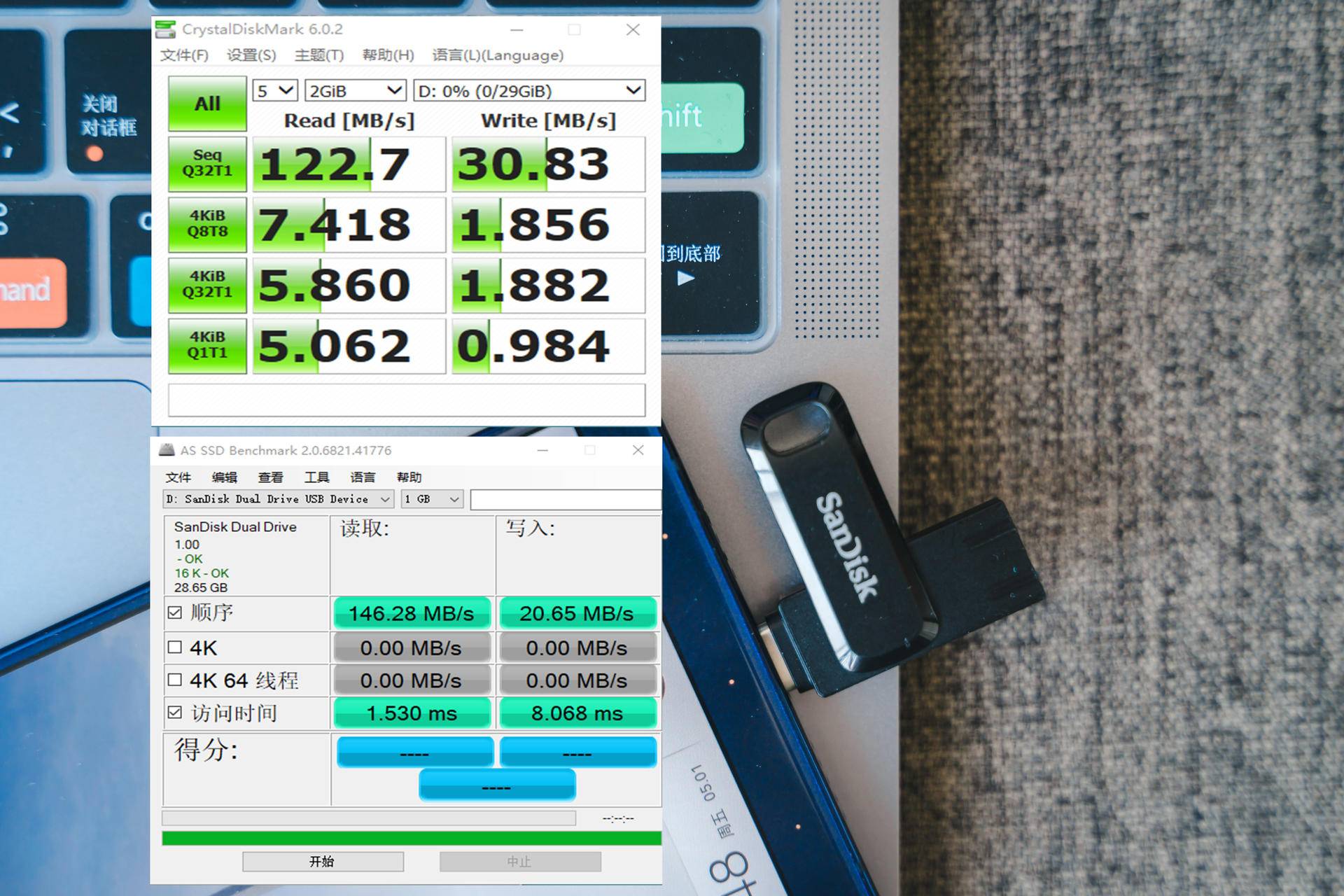Start the Seq Q32T1 test

pos(207,164)
